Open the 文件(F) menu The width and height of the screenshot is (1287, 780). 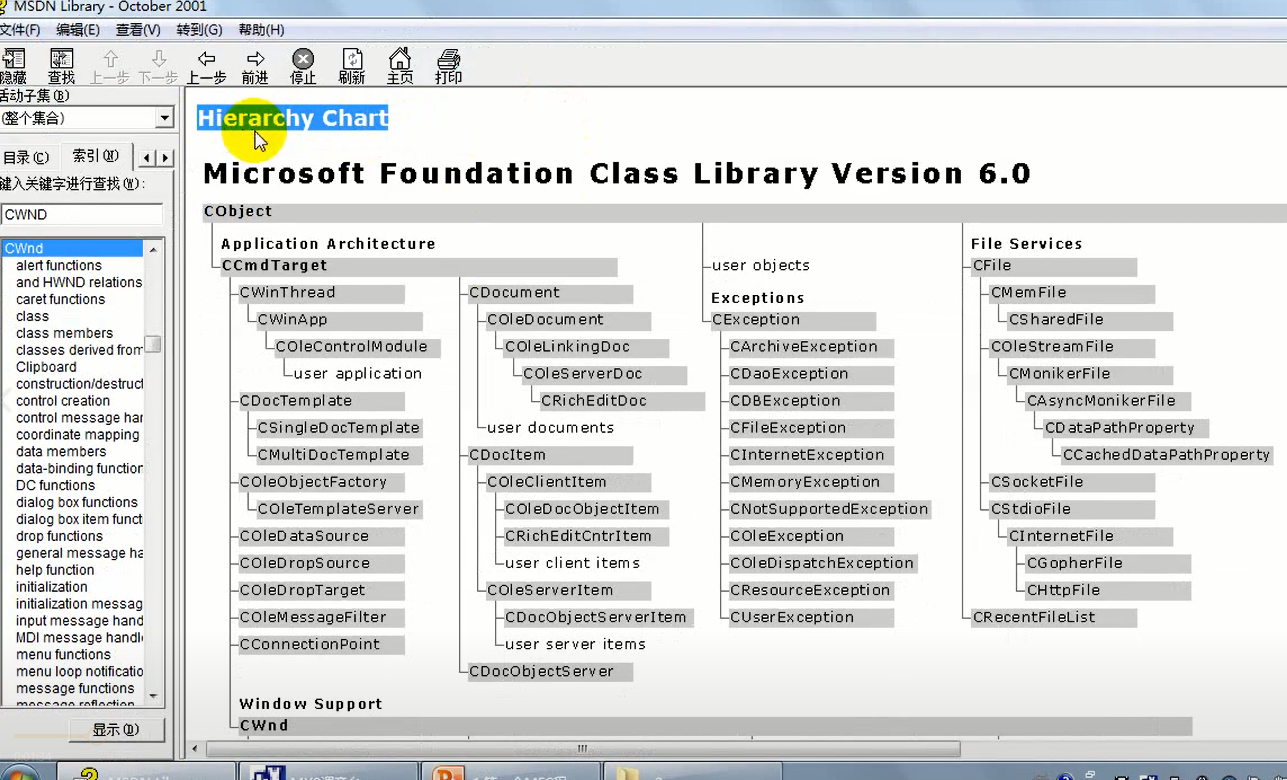pos(20,30)
